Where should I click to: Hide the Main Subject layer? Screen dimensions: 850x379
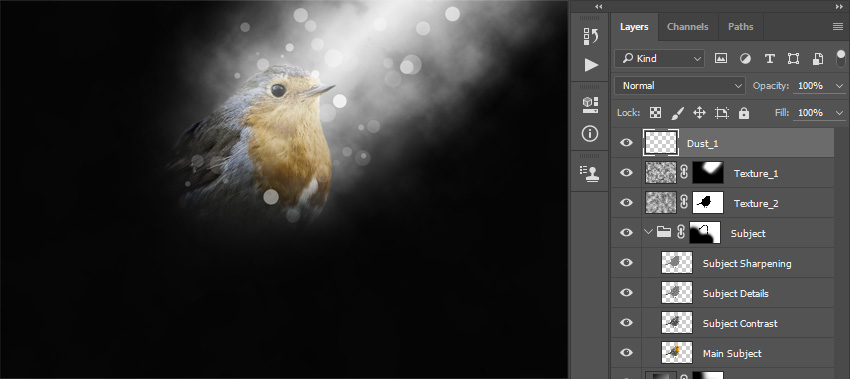[626, 352]
